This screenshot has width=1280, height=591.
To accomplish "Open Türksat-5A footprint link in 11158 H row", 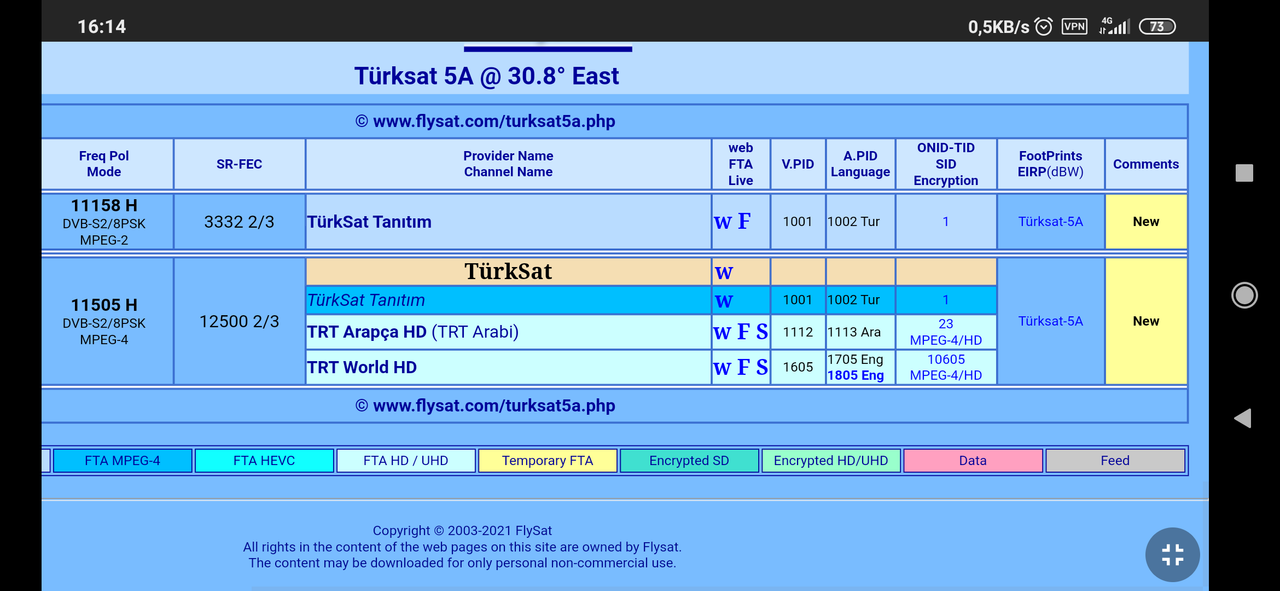I will [x=1050, y=222].
